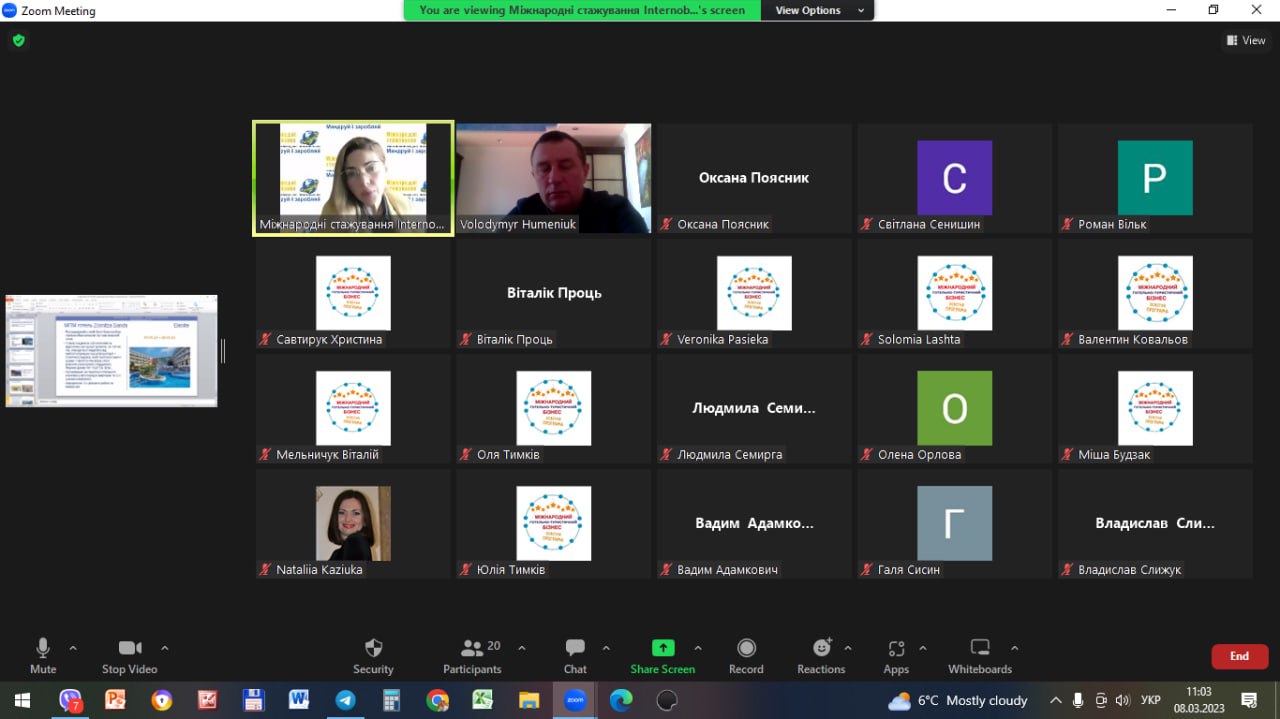Click the red End button

tap(1239, 656)
